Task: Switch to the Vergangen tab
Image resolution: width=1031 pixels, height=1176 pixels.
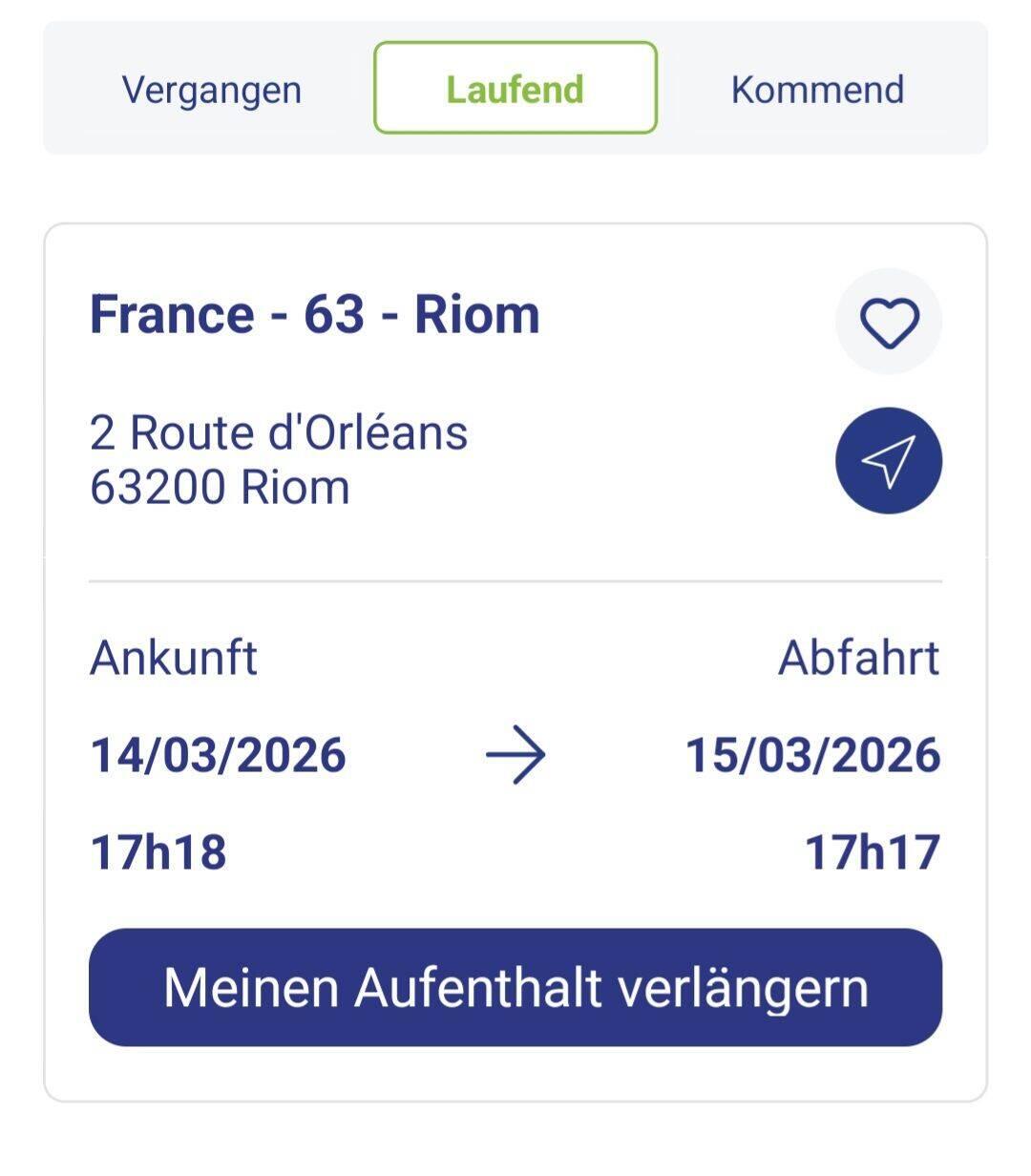Action: coord(211,90)
